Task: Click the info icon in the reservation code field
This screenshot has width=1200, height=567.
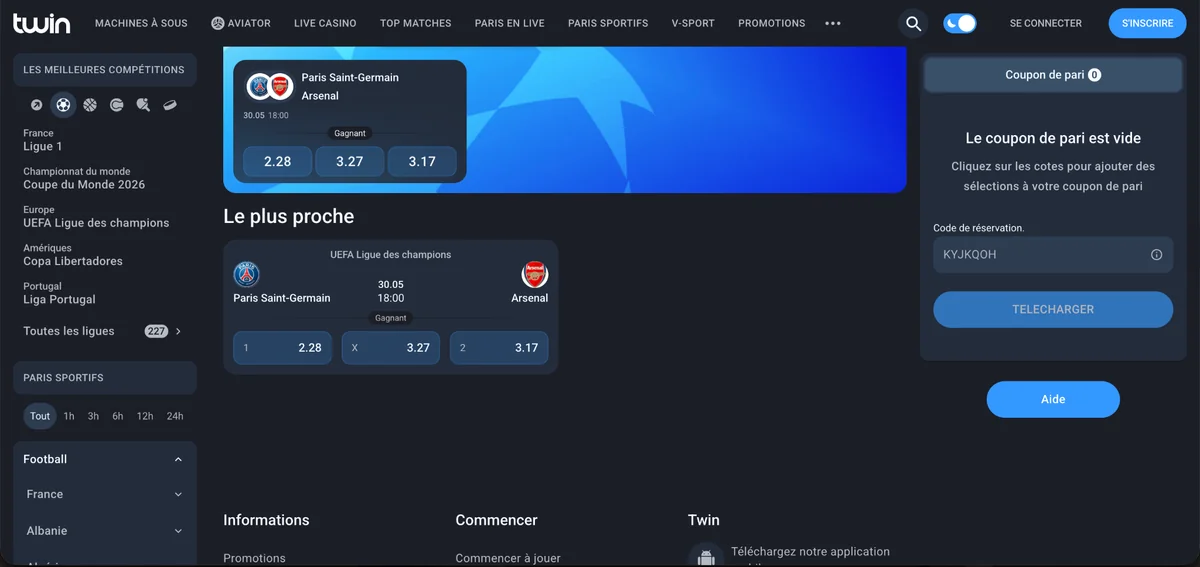Action: point(1156,254)
